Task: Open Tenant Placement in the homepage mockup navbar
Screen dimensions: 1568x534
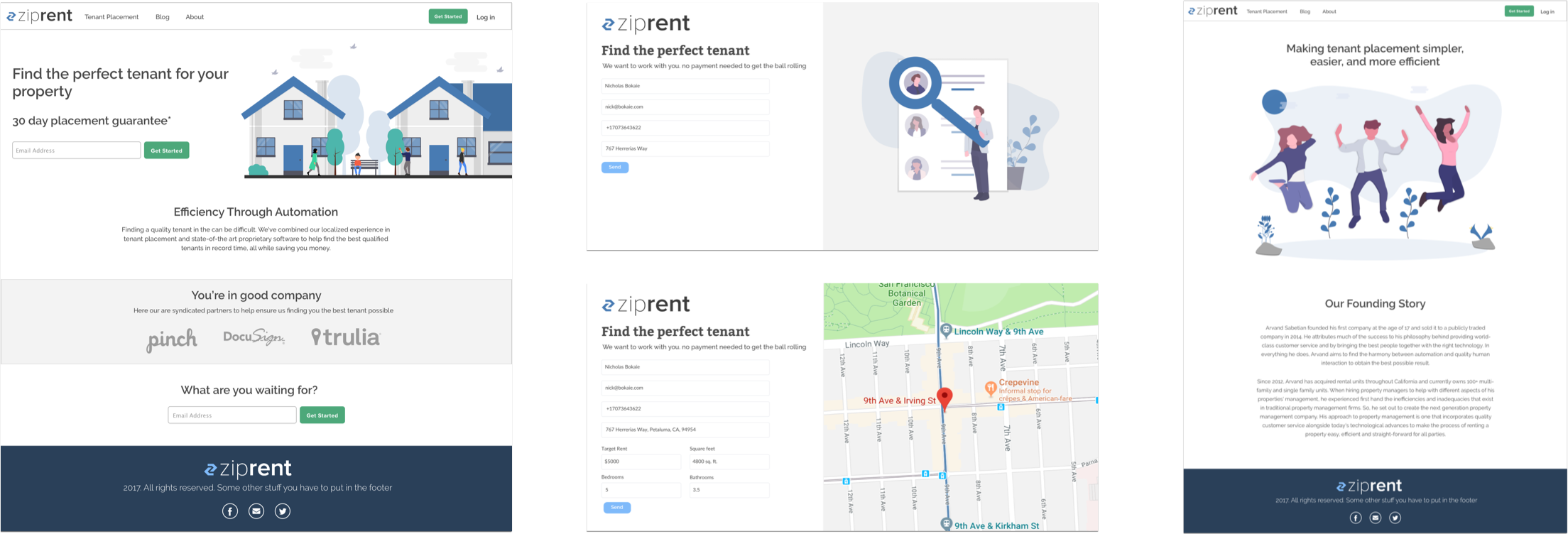Action: [x=111, y=17]
